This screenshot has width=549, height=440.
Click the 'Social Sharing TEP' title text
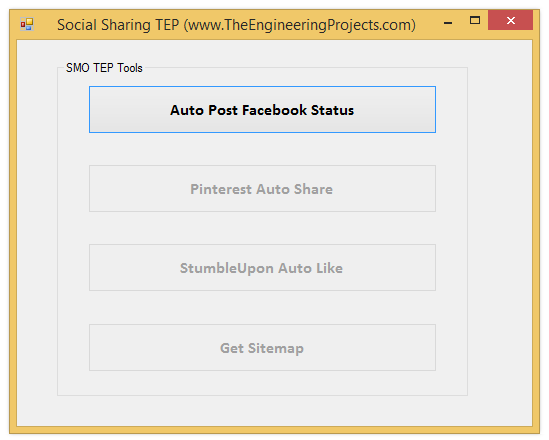point(118,25)
